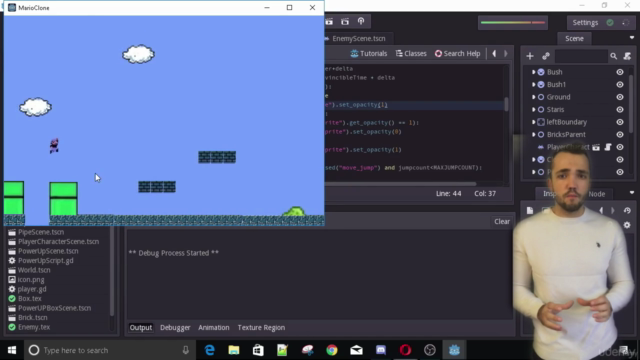This screenshot has width=640, height=360.
Task: Open the PlayerCharacter scene with its clapper icon
Action: coord(596,147)
